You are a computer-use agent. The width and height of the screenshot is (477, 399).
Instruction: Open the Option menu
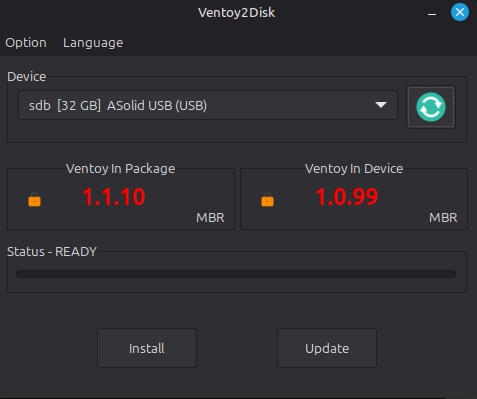coord(26,43)
